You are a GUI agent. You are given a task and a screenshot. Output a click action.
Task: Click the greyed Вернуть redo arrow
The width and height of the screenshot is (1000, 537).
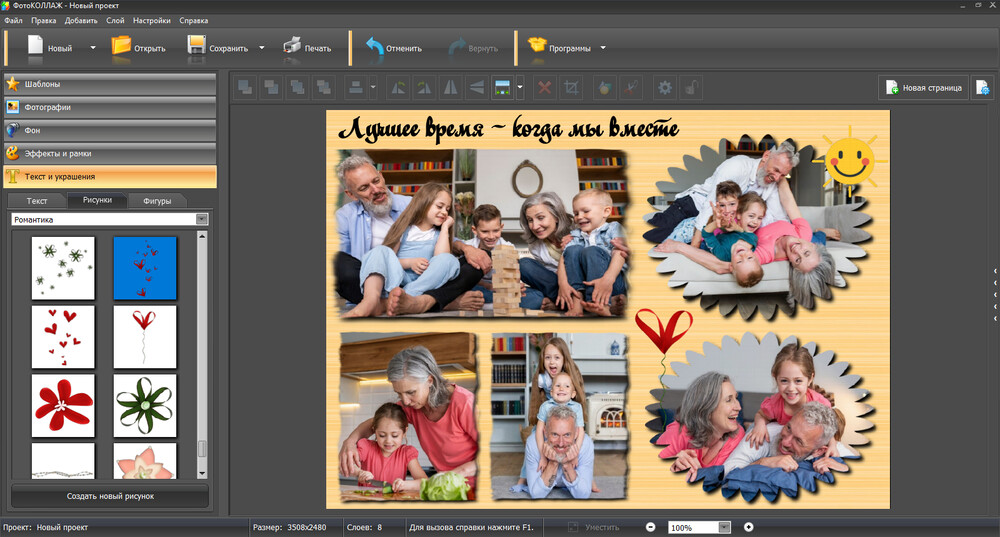(457, 47)
